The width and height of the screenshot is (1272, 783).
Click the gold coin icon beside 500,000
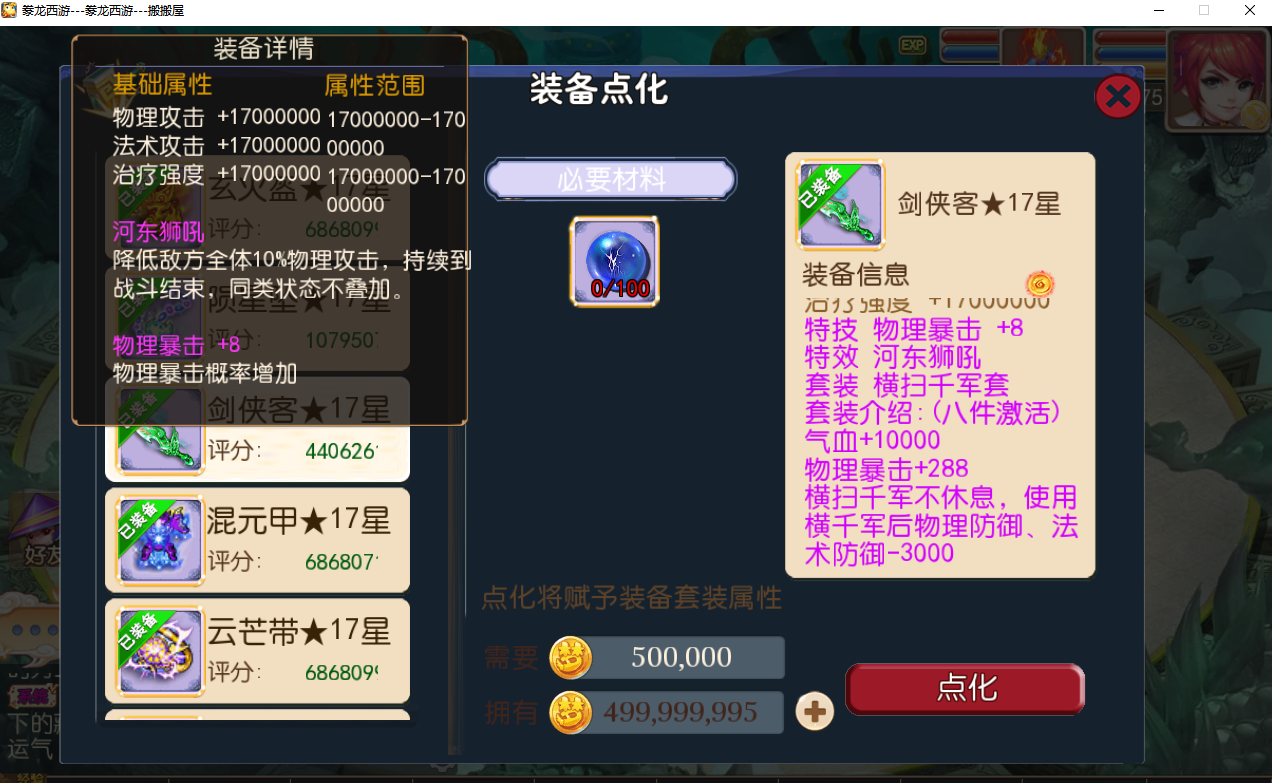point(571,657)
